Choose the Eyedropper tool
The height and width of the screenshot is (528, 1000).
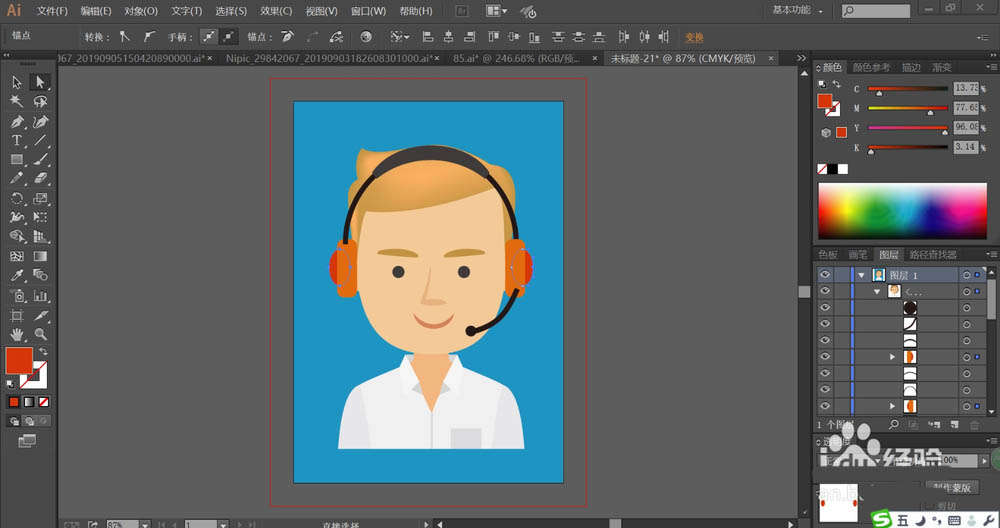17,276
